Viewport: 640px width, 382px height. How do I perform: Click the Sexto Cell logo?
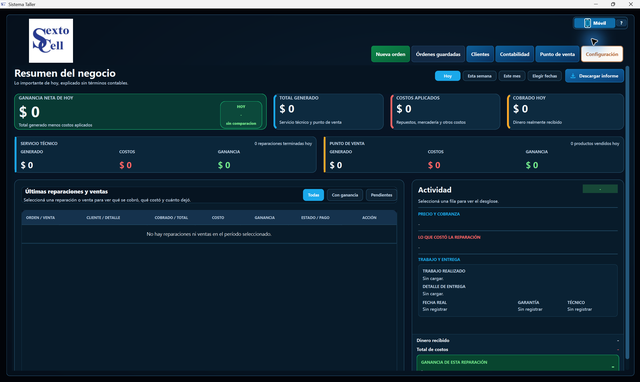tap(51, 40)
